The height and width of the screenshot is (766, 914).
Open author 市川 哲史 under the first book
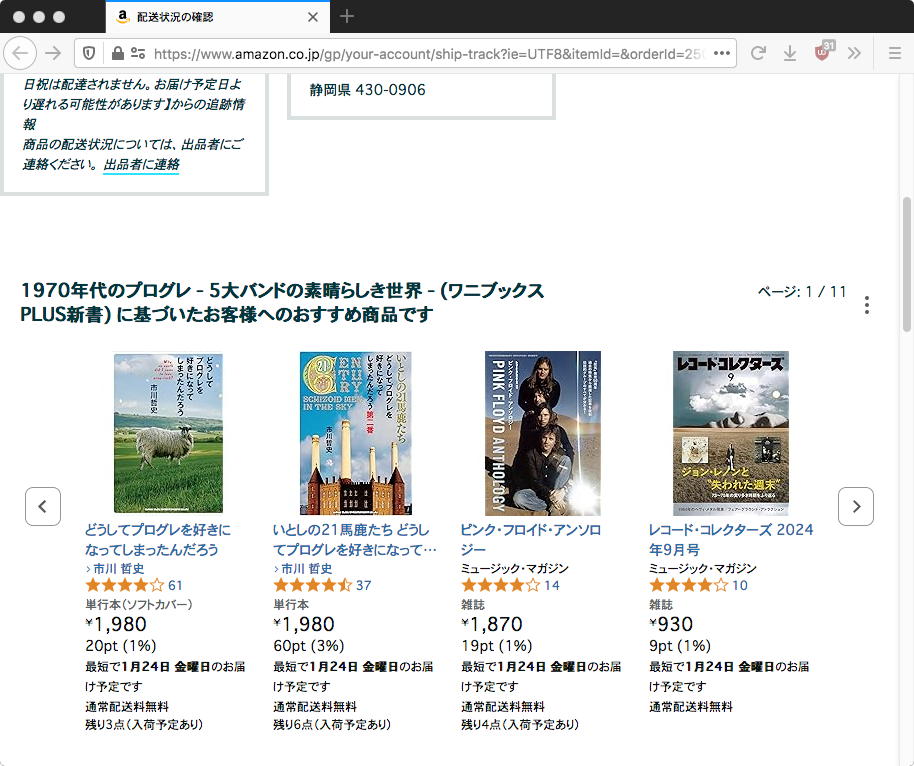click(118, 568)
